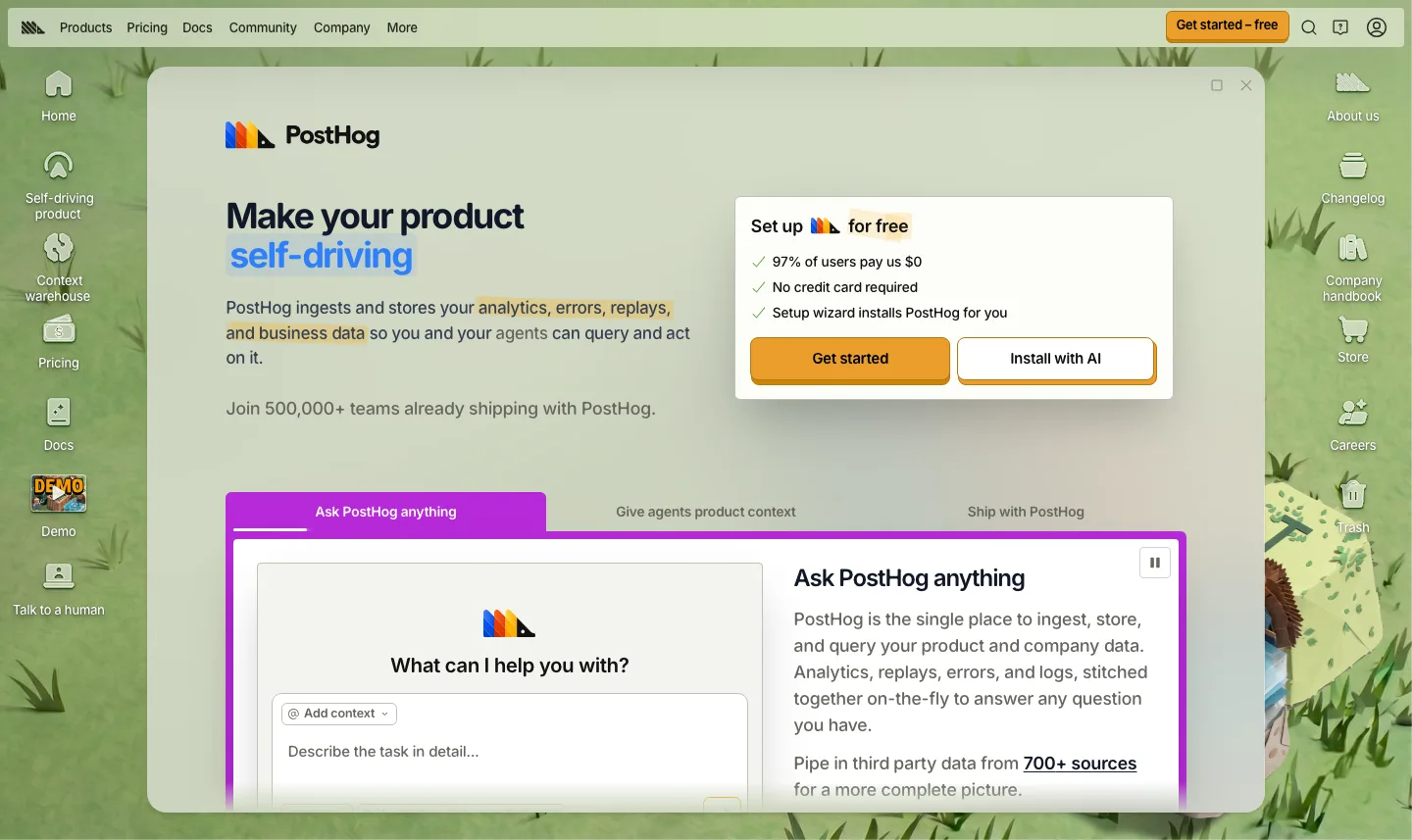
Task: Follow the 700+ sources link
Action: 1080,764
